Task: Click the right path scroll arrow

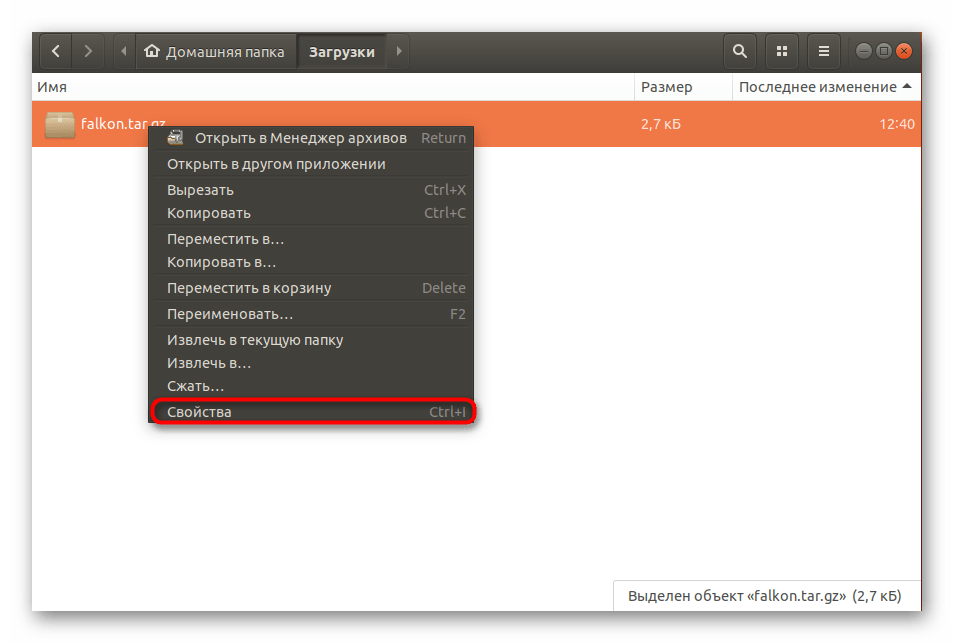Action: point(399,51)
